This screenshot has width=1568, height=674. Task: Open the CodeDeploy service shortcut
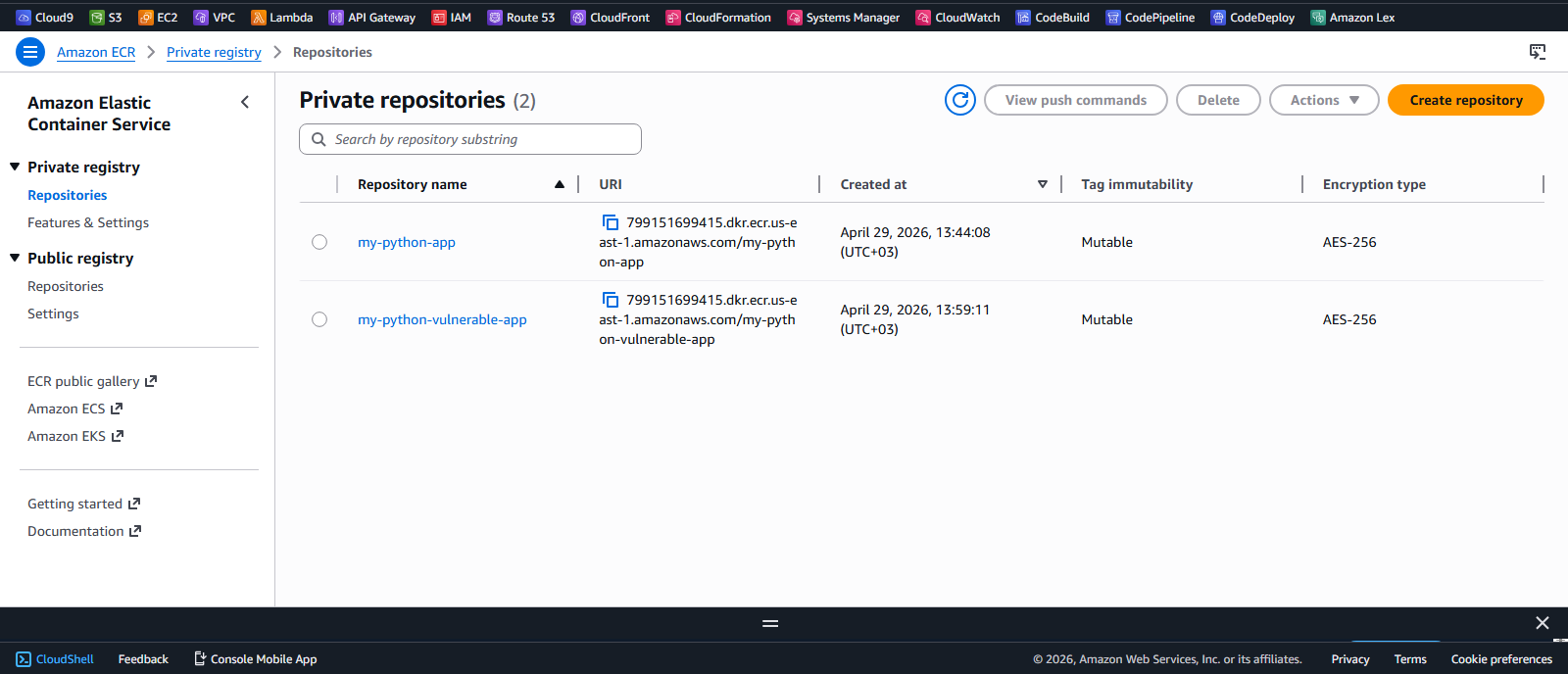(x=1252, y=17)
